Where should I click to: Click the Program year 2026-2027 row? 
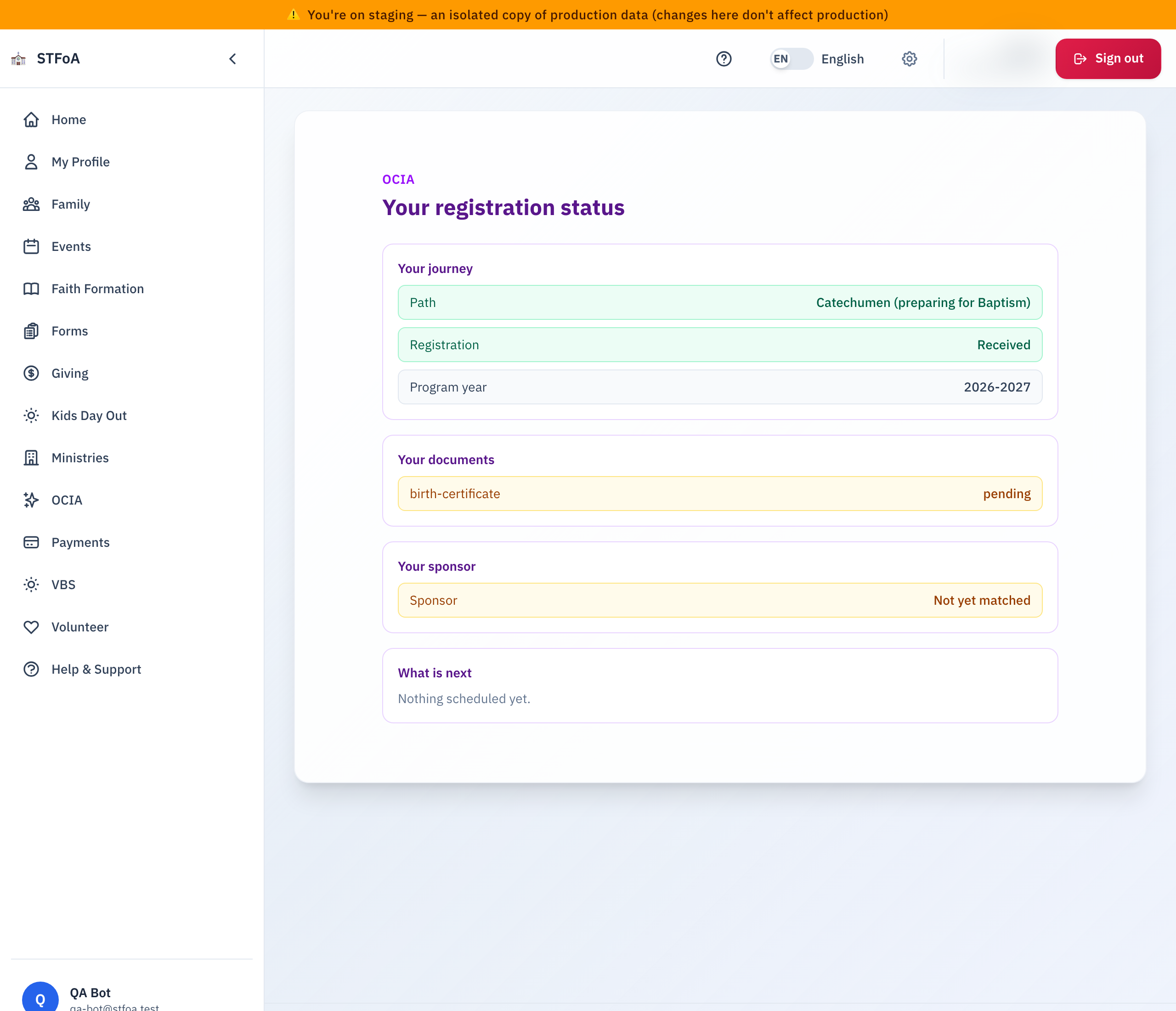[x=720, y=387]
